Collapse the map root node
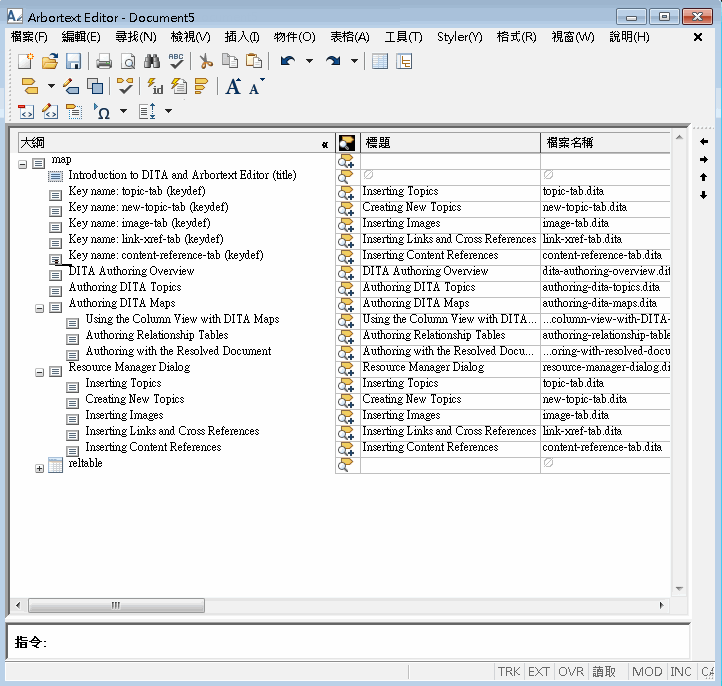Viewport: 722px width, 686px height. coord(22,164)
